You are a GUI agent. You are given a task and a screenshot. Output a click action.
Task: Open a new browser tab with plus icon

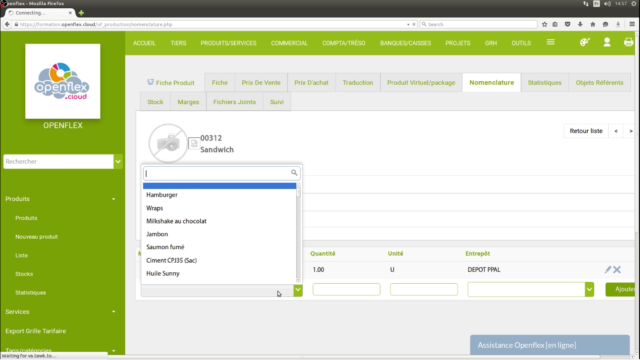(81, 13)
